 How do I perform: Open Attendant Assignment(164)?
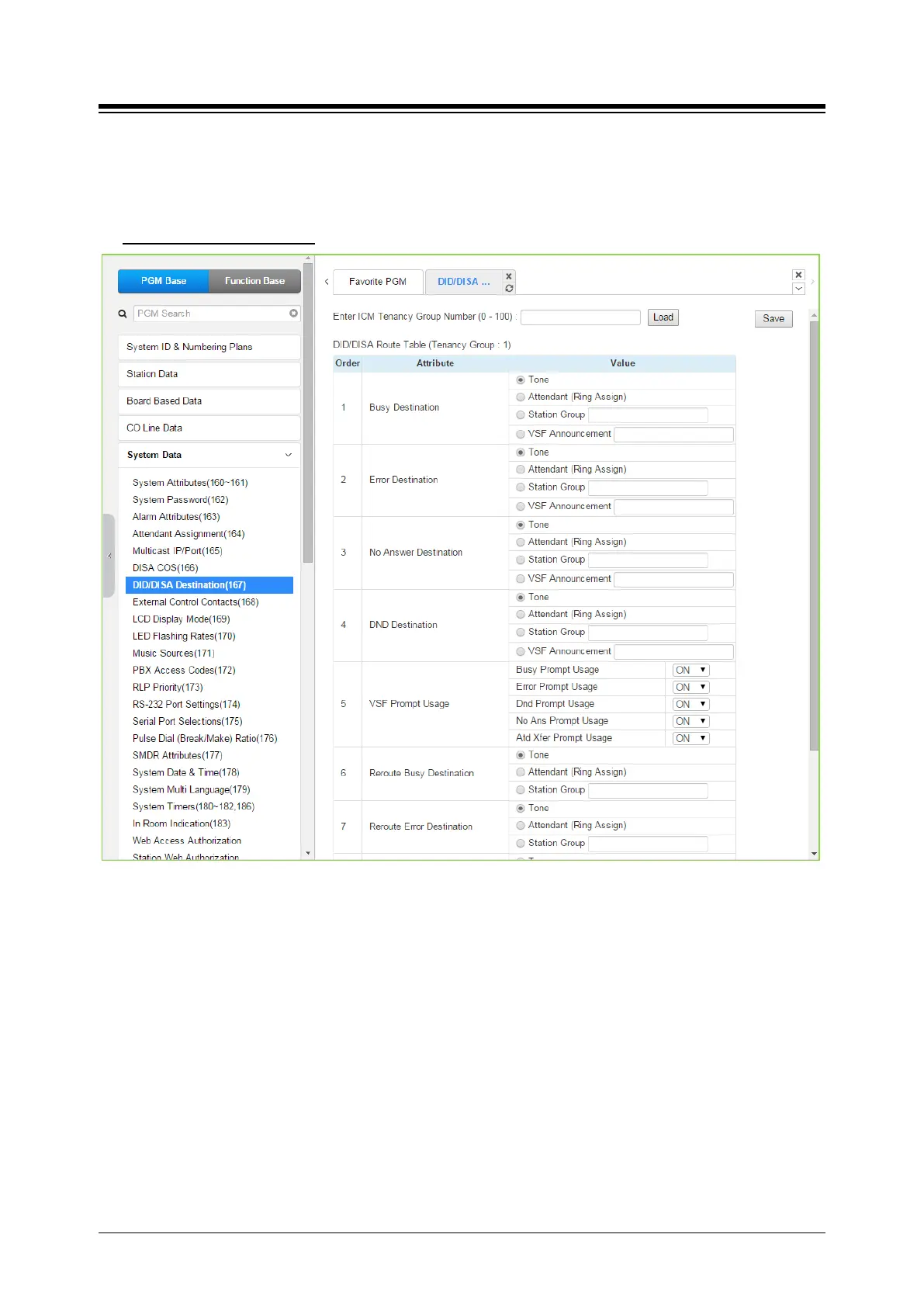click(x=189, y=534)
